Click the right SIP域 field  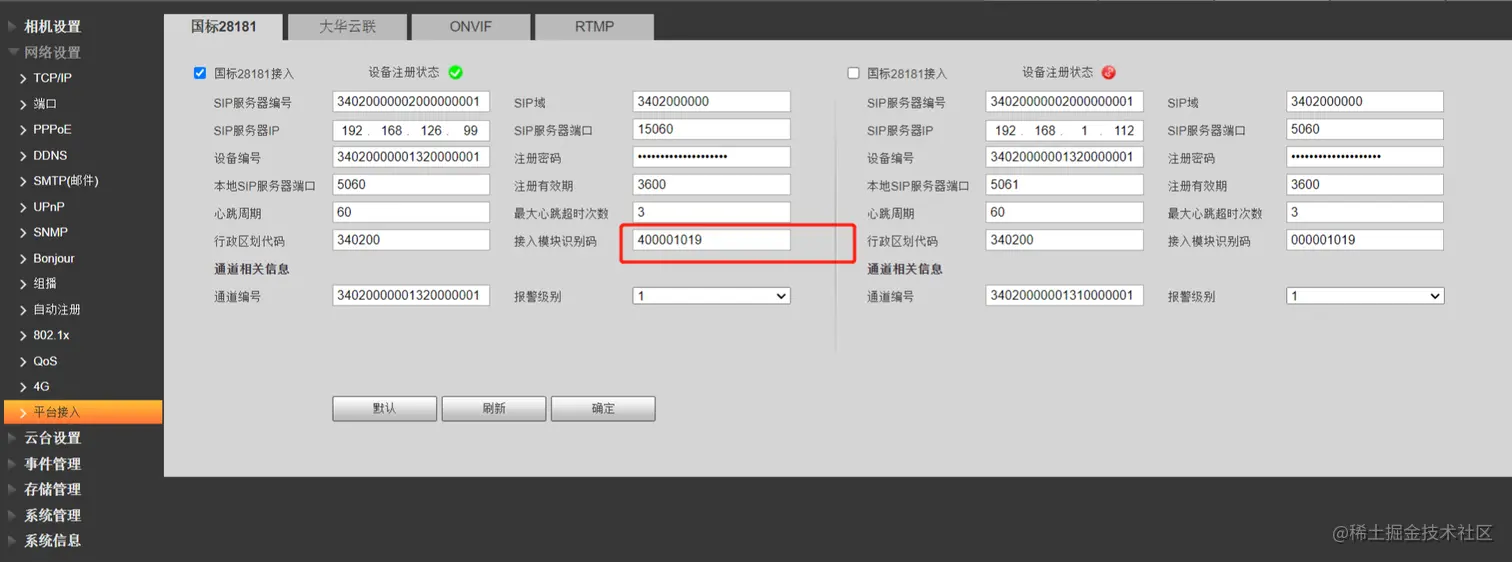pyautogui.click(x=1365, y=102)
